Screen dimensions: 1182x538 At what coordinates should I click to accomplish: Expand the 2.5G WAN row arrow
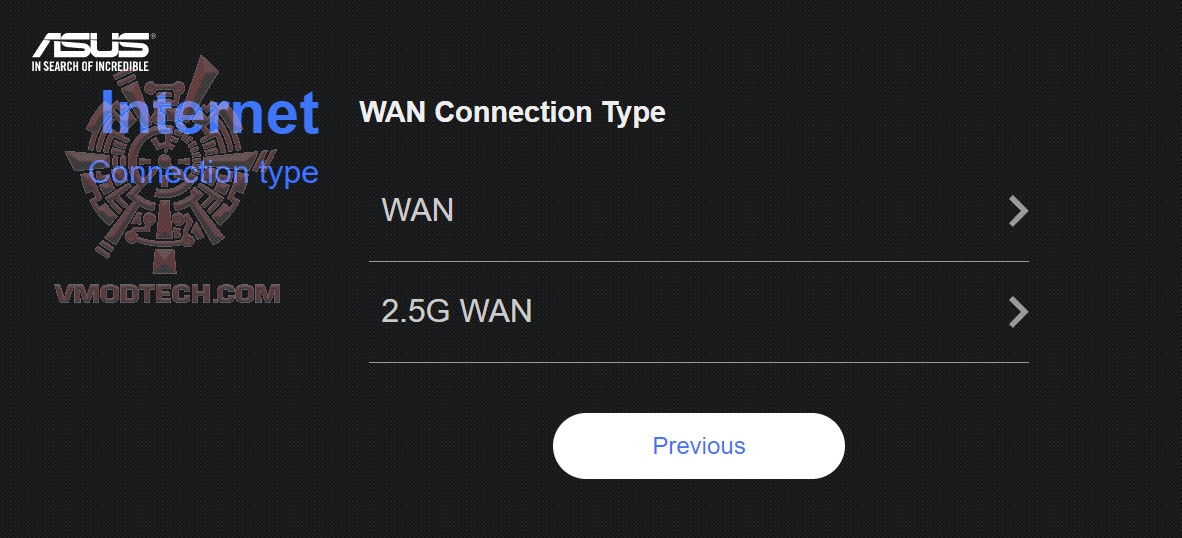click(x=1018, y=312)
